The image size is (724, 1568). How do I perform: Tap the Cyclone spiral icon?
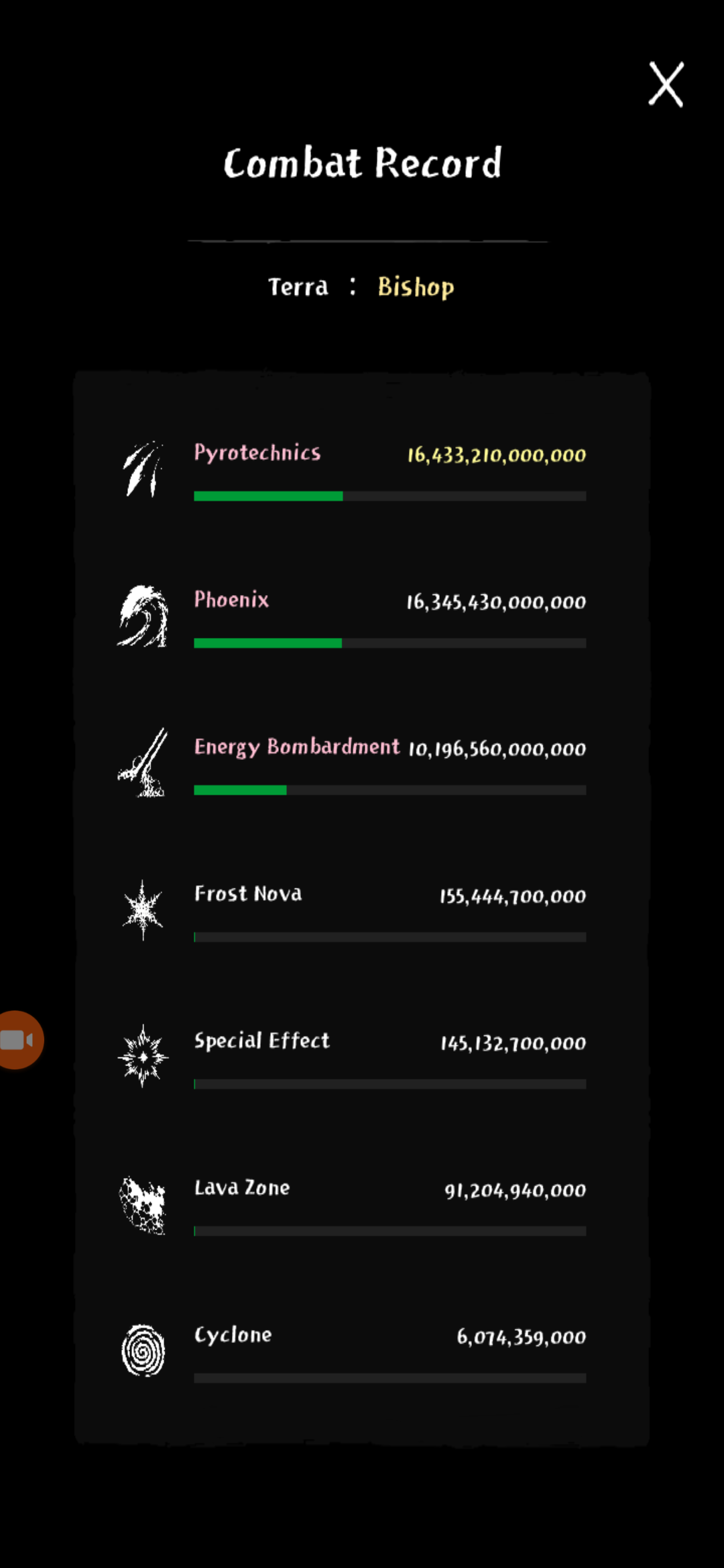(x=143, y=1350)
